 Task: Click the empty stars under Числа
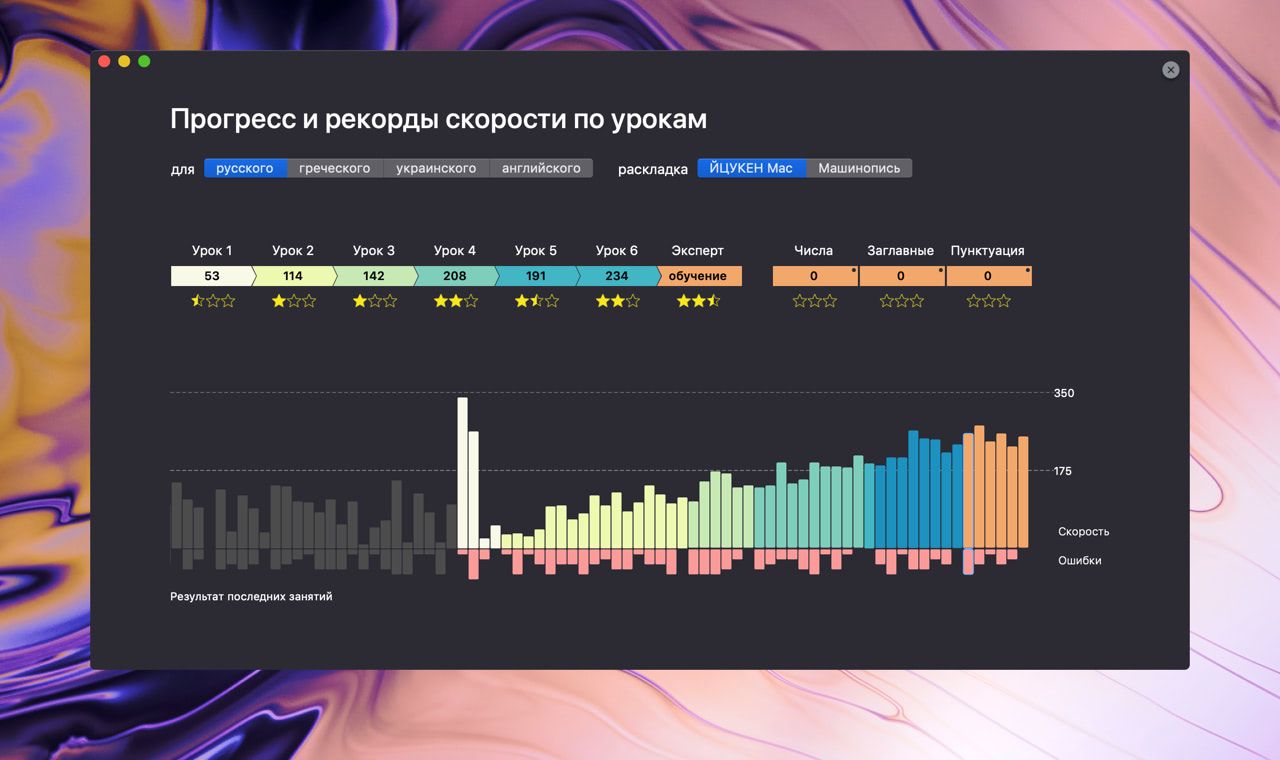tap(815, 301)
